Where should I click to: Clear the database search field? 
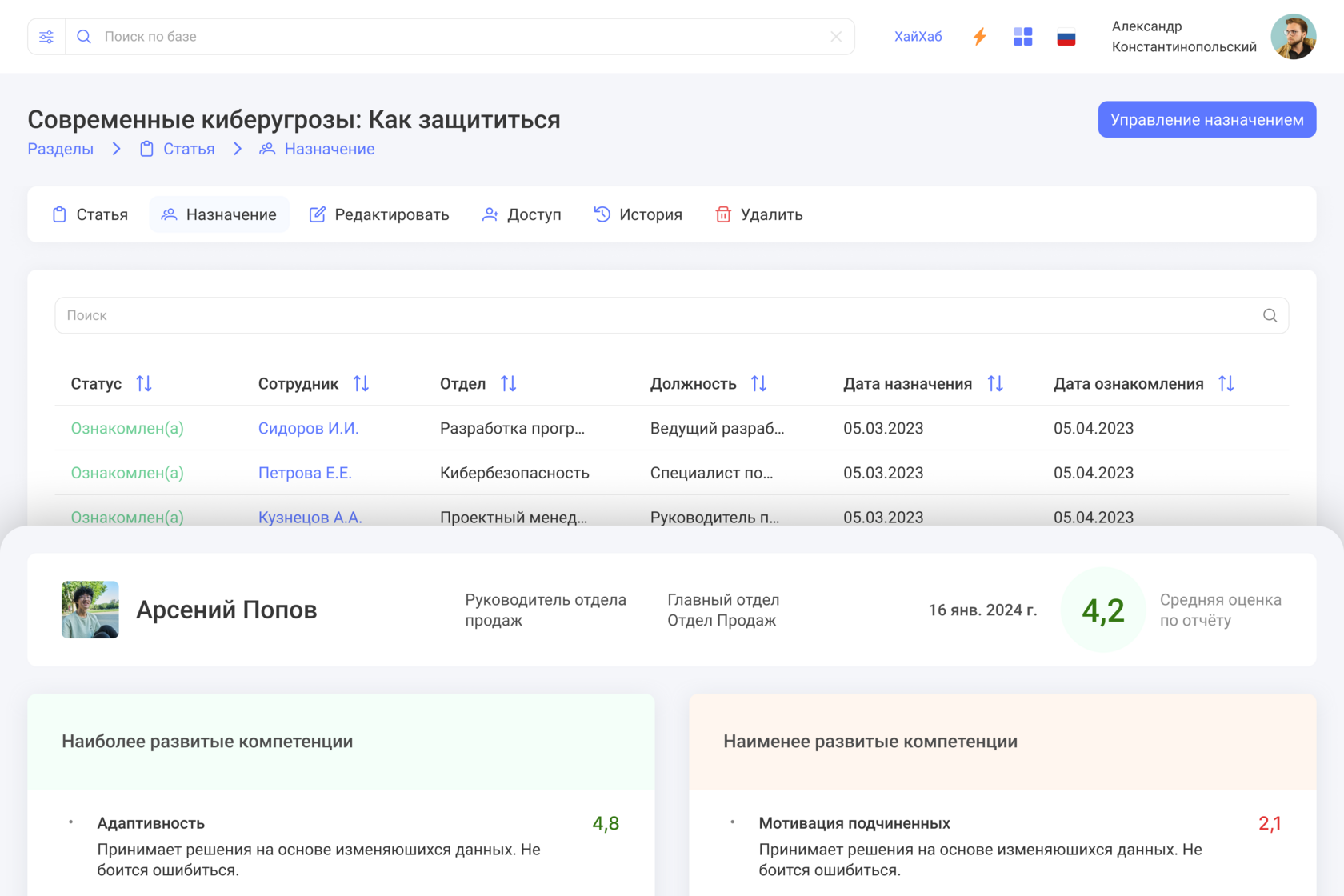point(836,37)
